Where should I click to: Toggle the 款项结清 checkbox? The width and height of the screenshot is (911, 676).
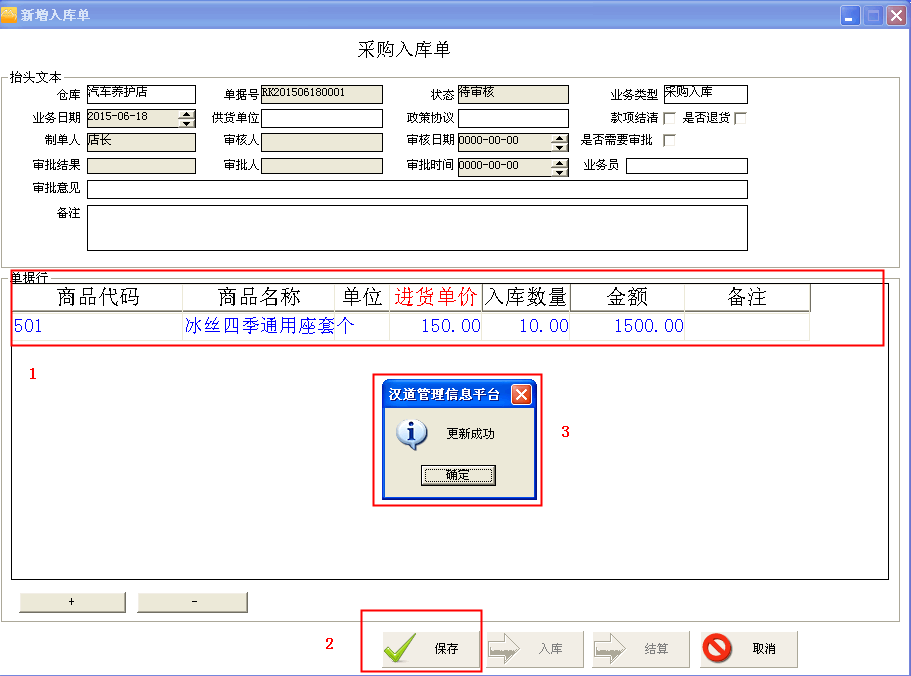(x=669, y=118)
